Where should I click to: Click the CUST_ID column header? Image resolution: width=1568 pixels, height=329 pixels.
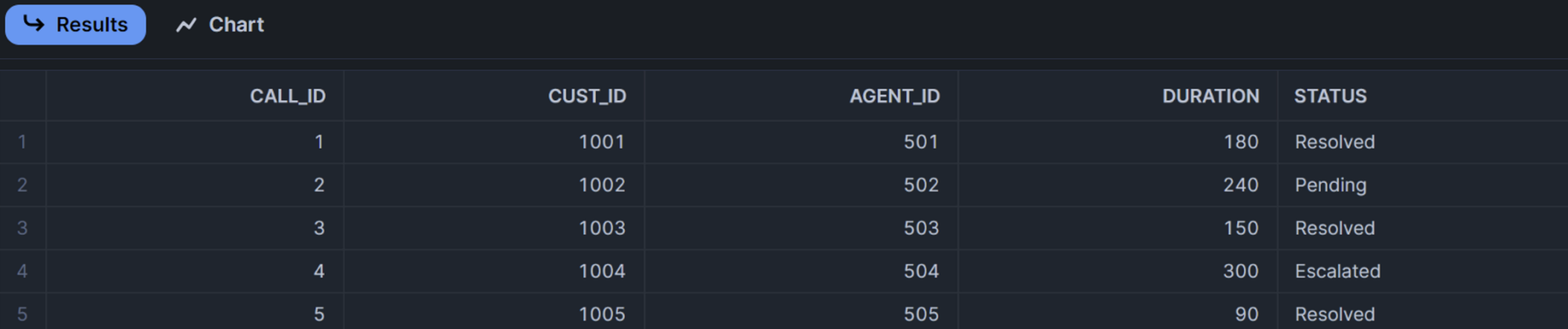[586, 96]
